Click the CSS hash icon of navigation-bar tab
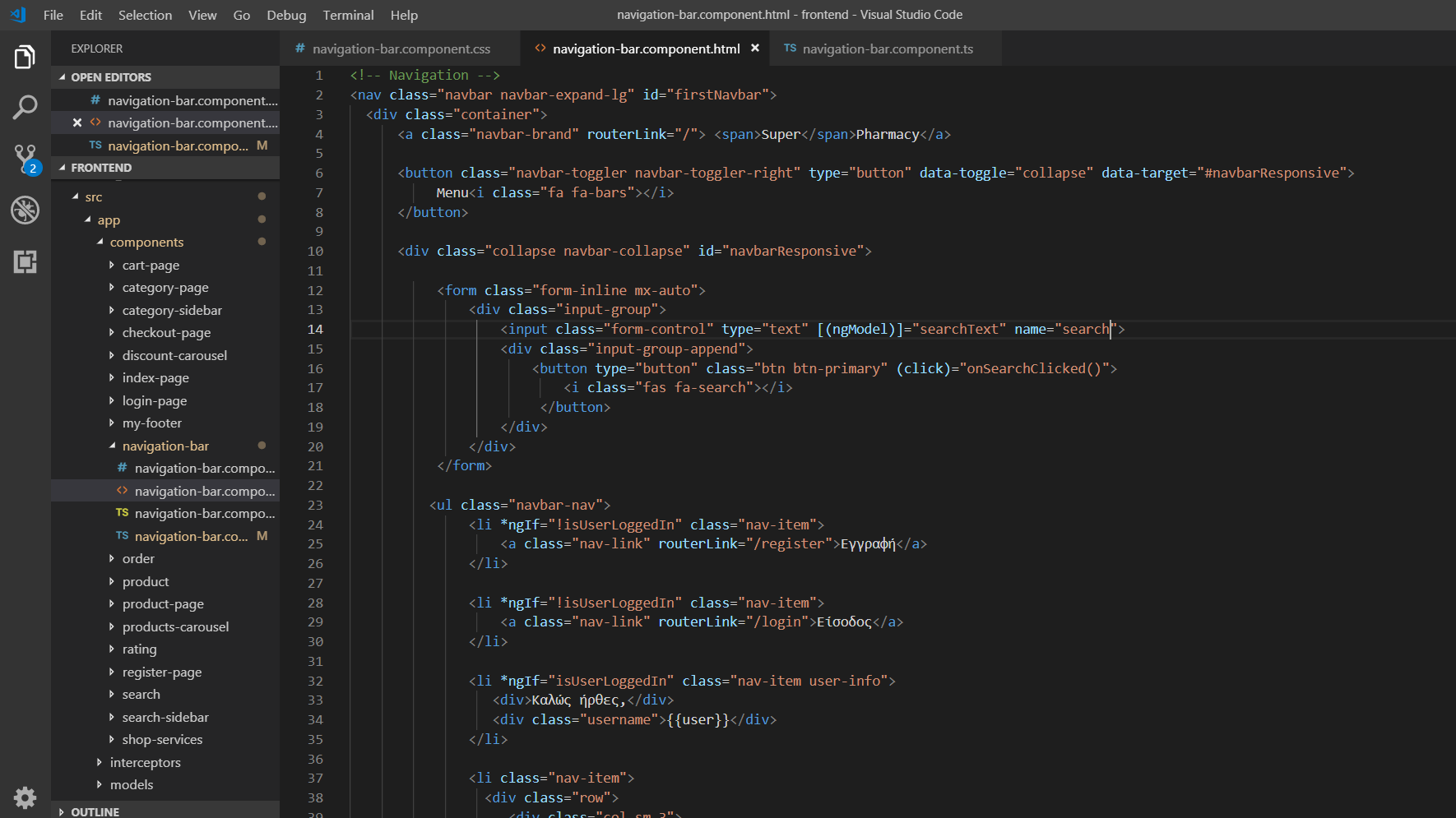1456x818 pixels. click(x=300, y=49)
